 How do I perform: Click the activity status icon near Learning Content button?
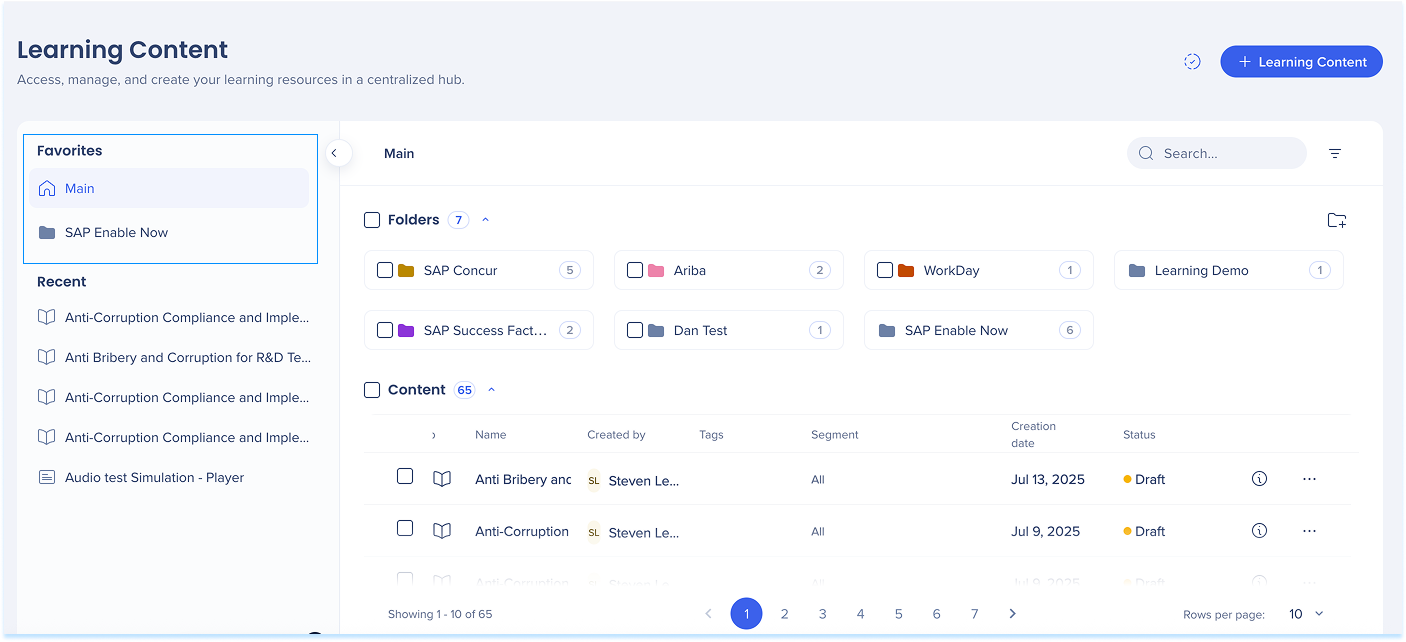[x=1192, y=62]
